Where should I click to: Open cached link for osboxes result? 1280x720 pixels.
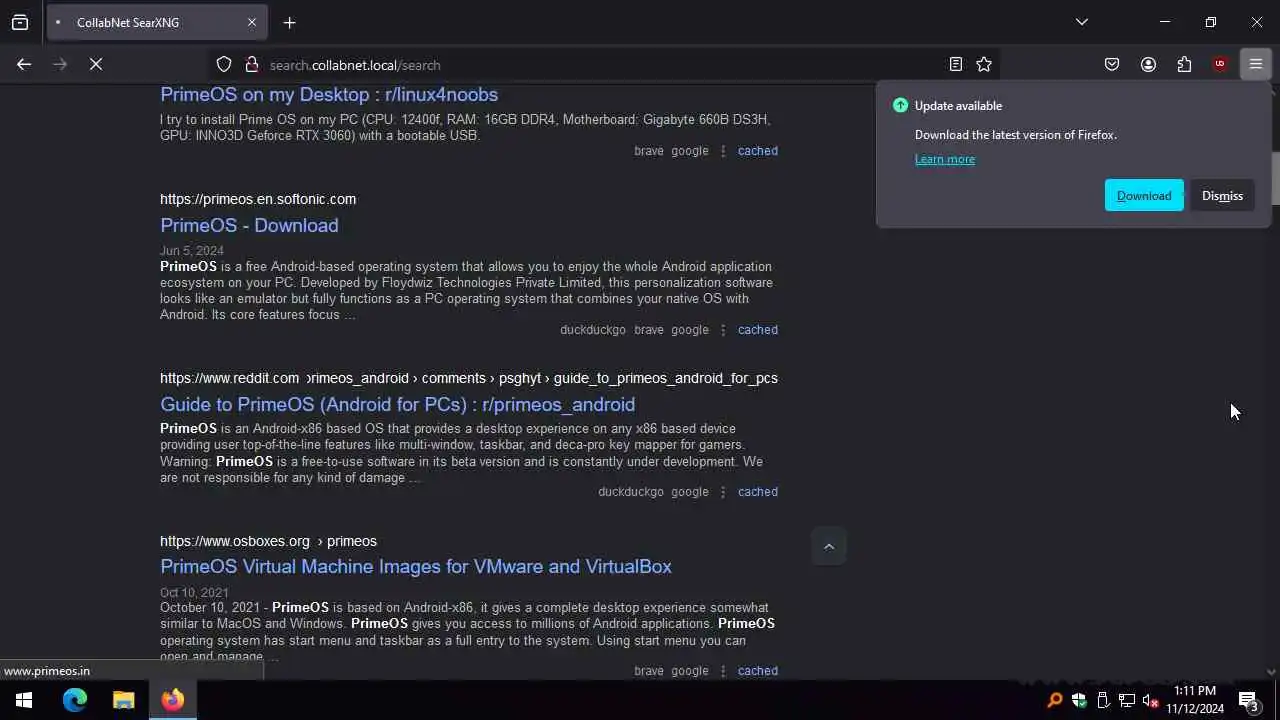pyautogui.click(x=757, y=671)
